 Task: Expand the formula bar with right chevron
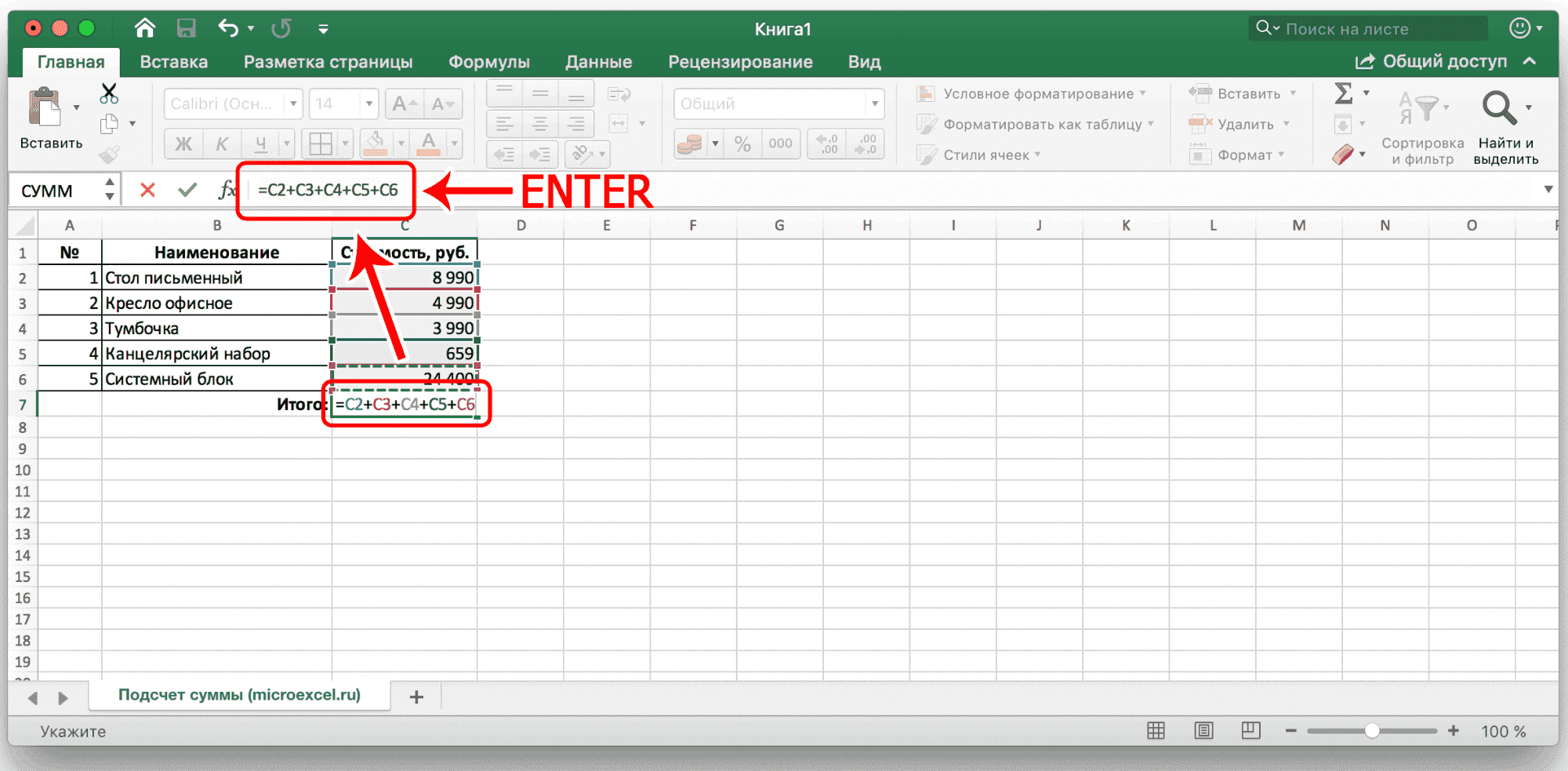click(x=1548, y=189)
